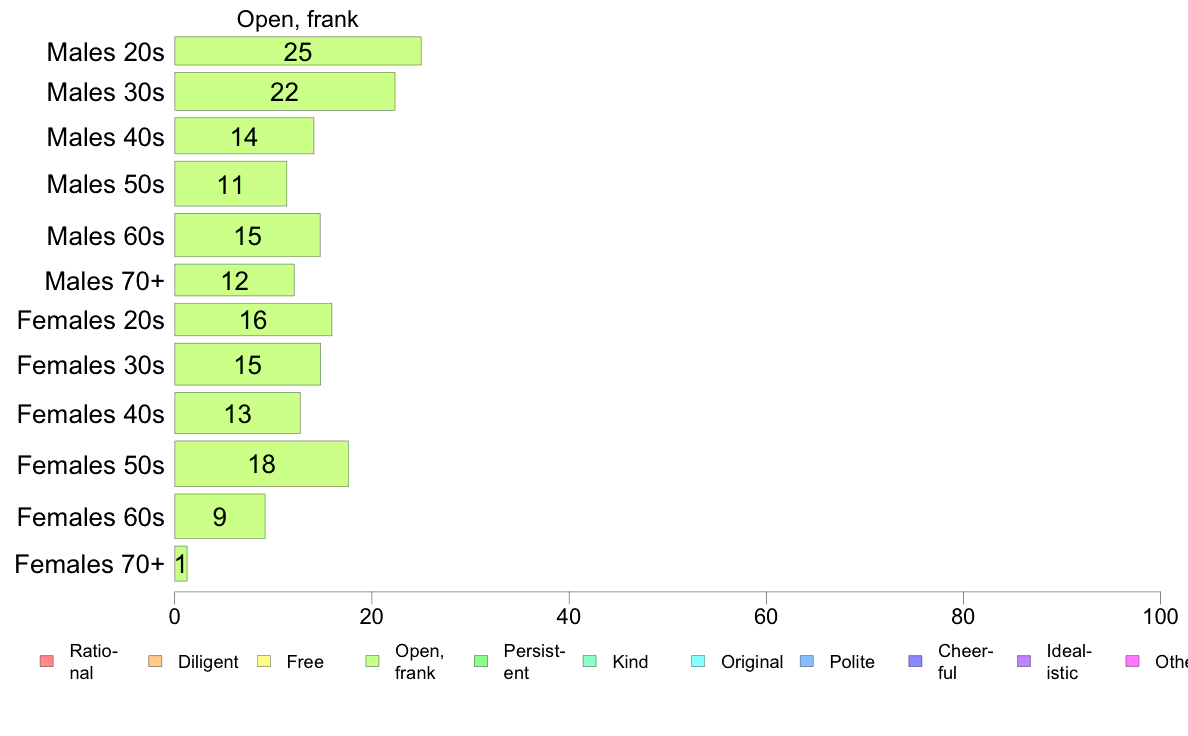
Task: Select the Open, frank legend swatch
Action: (x=372, y=661)
